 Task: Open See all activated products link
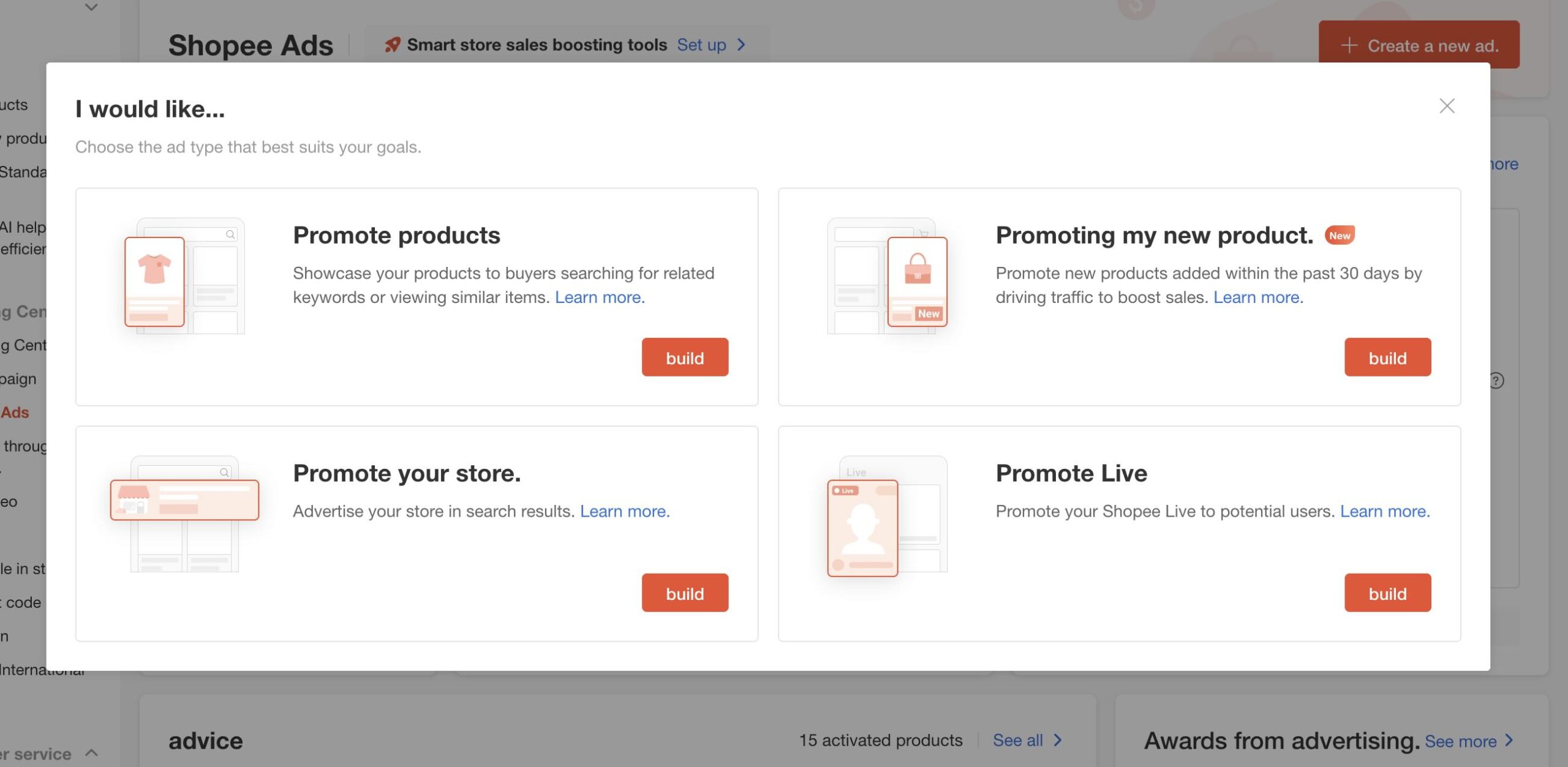[1017, 740]
